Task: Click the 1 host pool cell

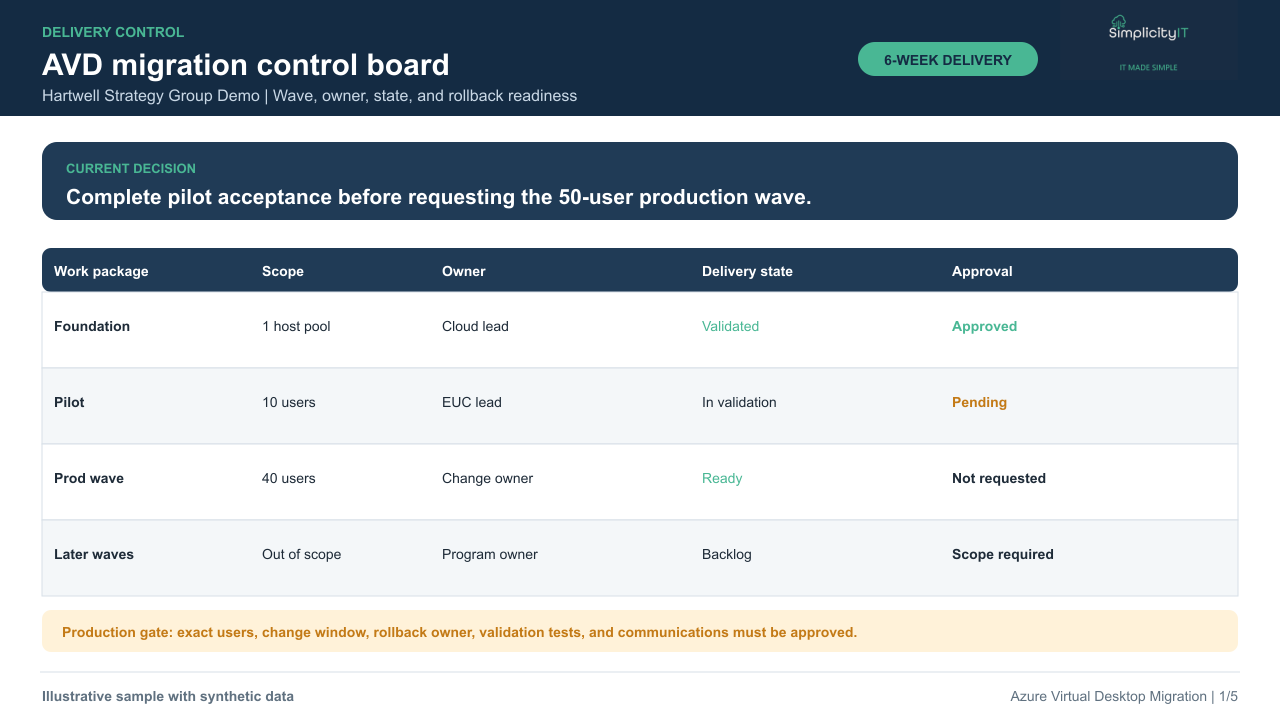Action: pos(296,326)
